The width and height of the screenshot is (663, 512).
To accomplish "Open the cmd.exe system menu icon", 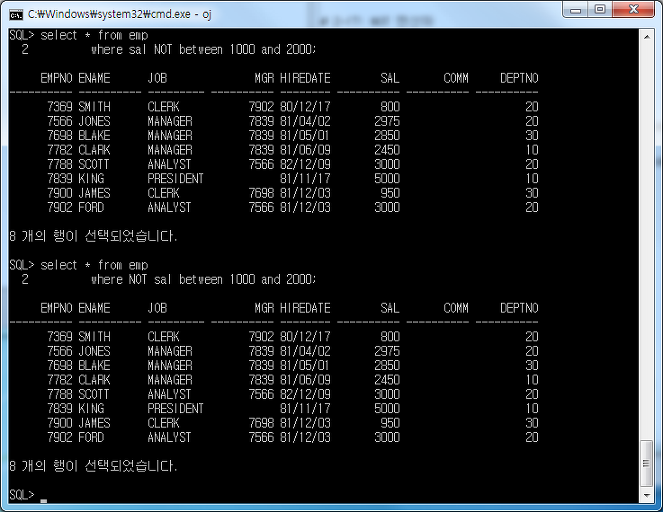I will pos(16,15).
